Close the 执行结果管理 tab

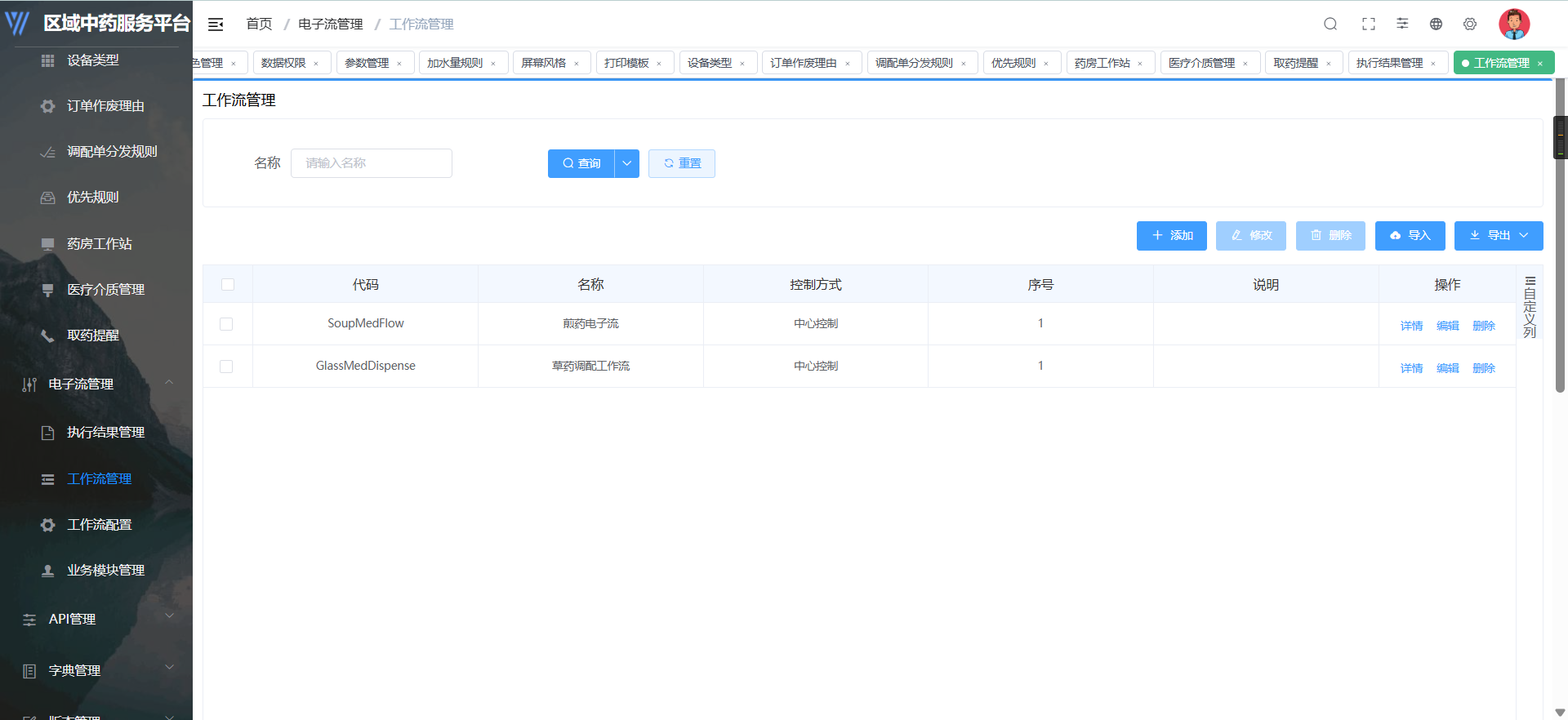tap(1433, 64)
